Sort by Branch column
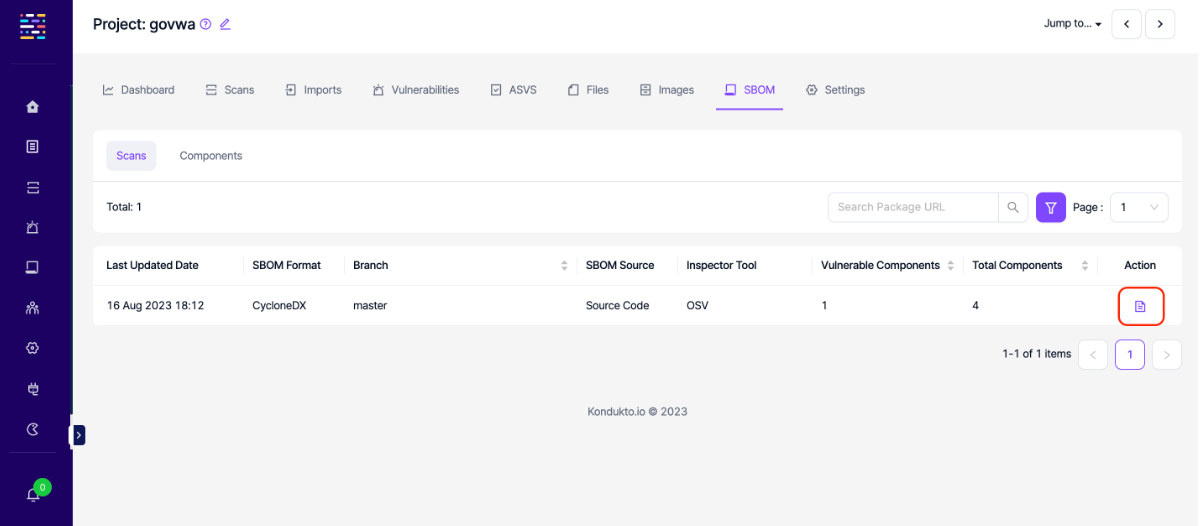This screenshot has width=1202, height=526. (564, 265)
